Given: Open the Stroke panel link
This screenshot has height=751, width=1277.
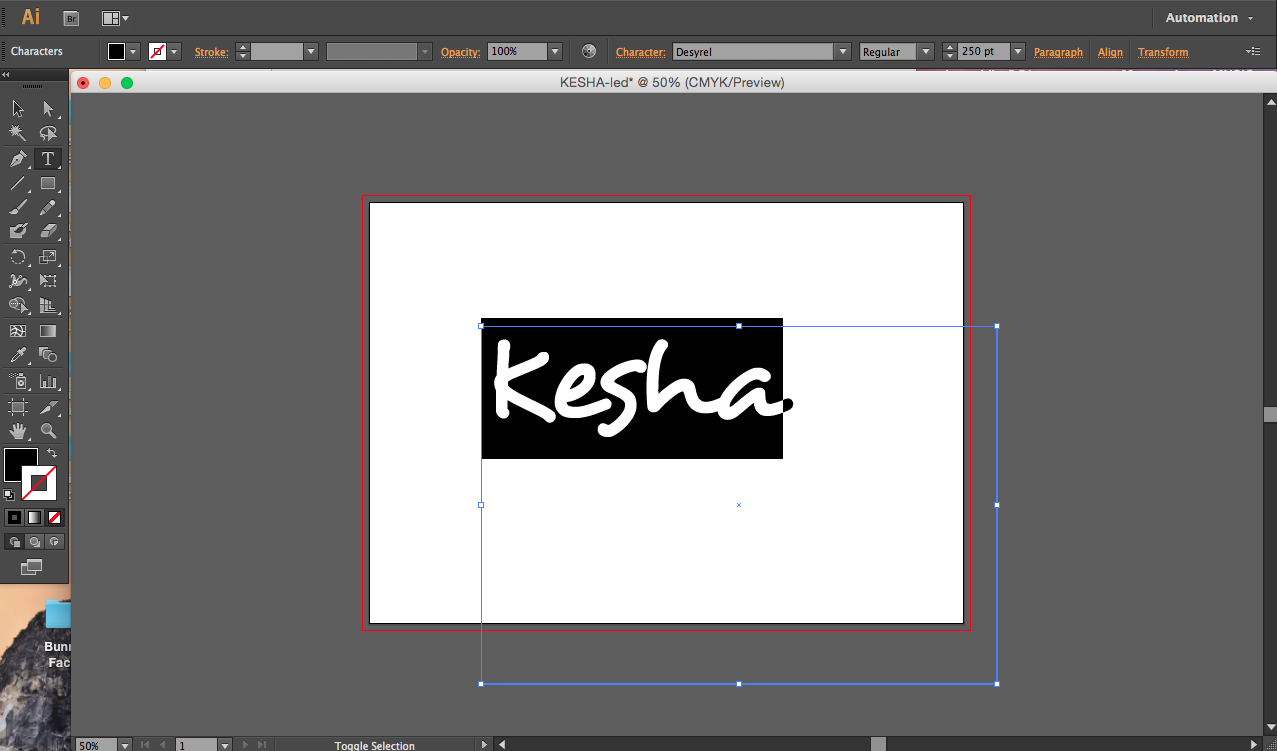Looking at the screenshot, I should pyautogui.click(x=211, y=52).
